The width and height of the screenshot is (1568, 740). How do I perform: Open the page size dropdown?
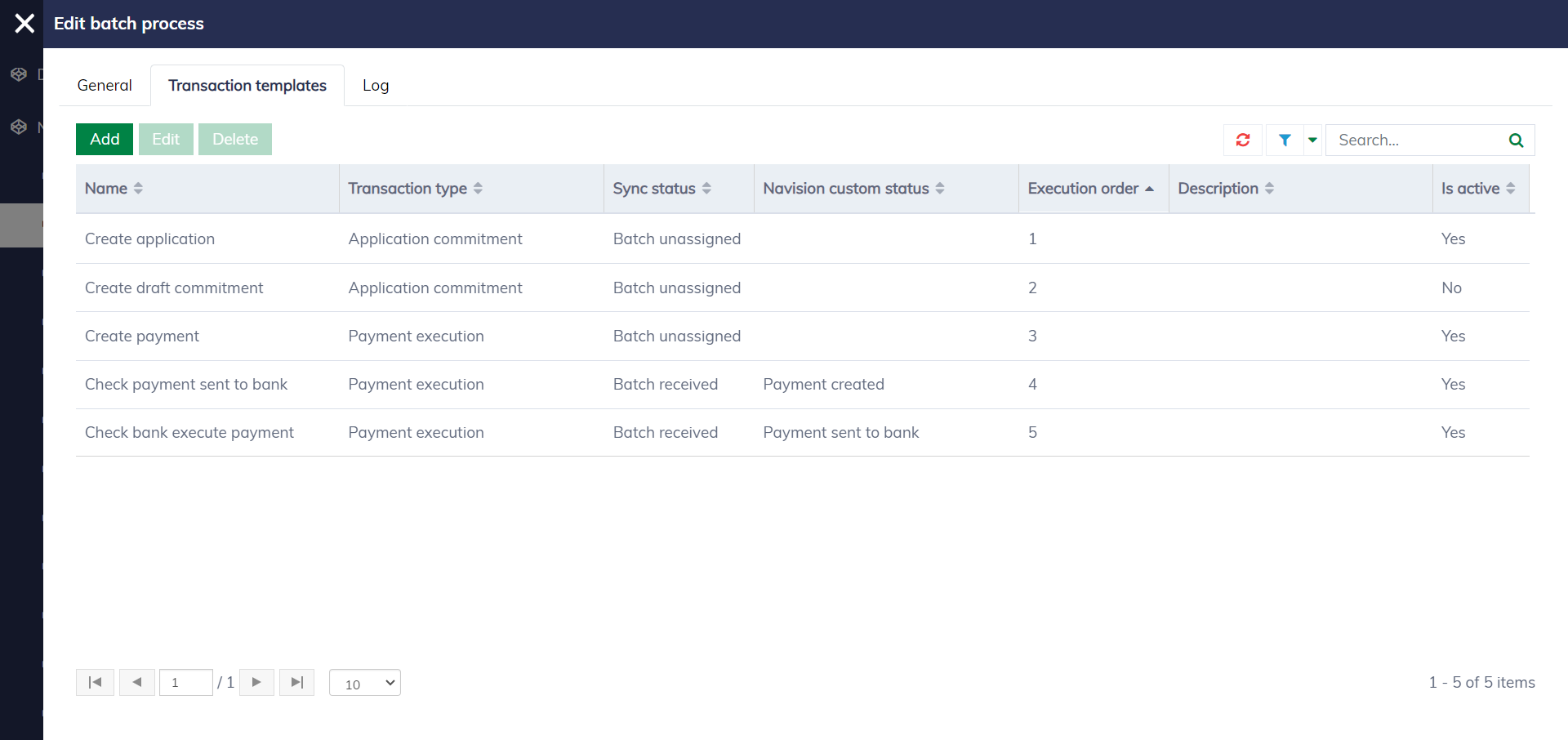pos(364,683)
